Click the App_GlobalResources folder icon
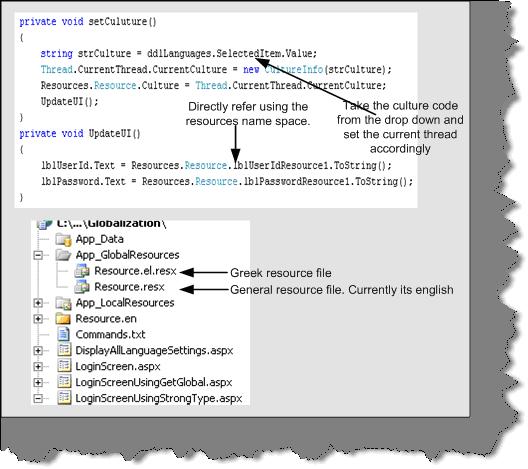Screen dimensions: 528x469 [63, 255]
